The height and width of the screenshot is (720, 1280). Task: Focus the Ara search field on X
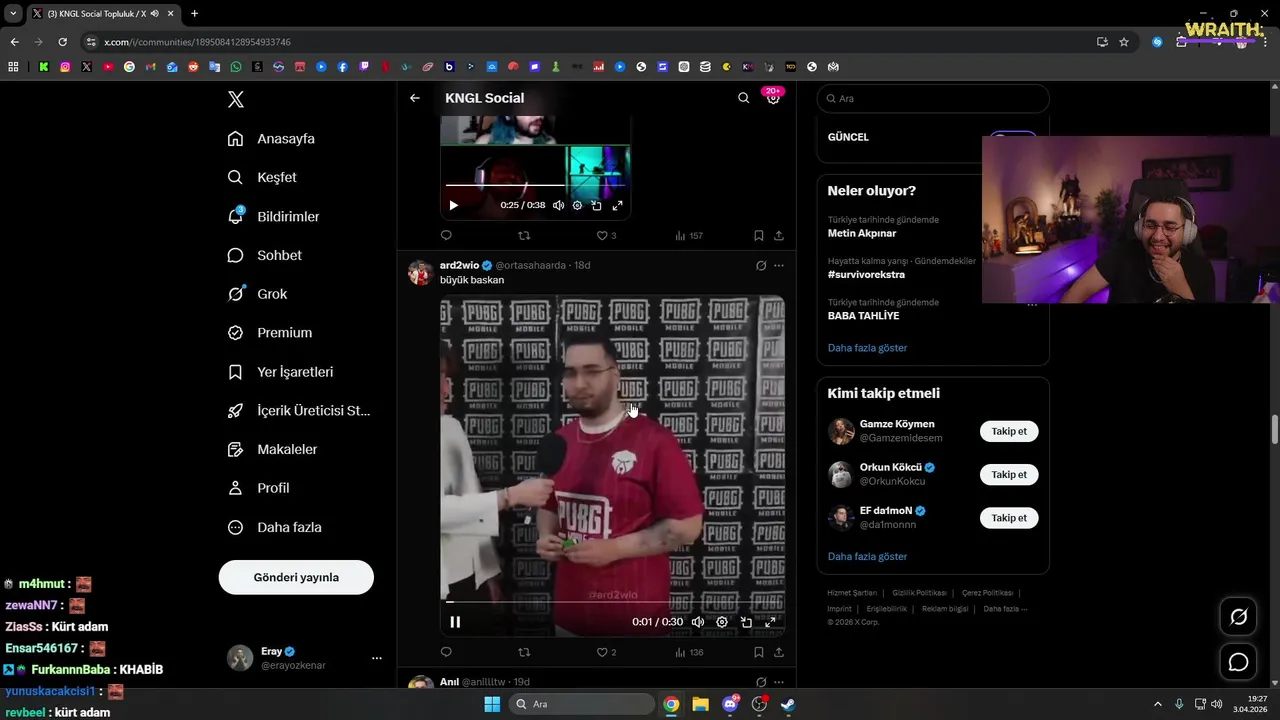click(x=933, y=98)
